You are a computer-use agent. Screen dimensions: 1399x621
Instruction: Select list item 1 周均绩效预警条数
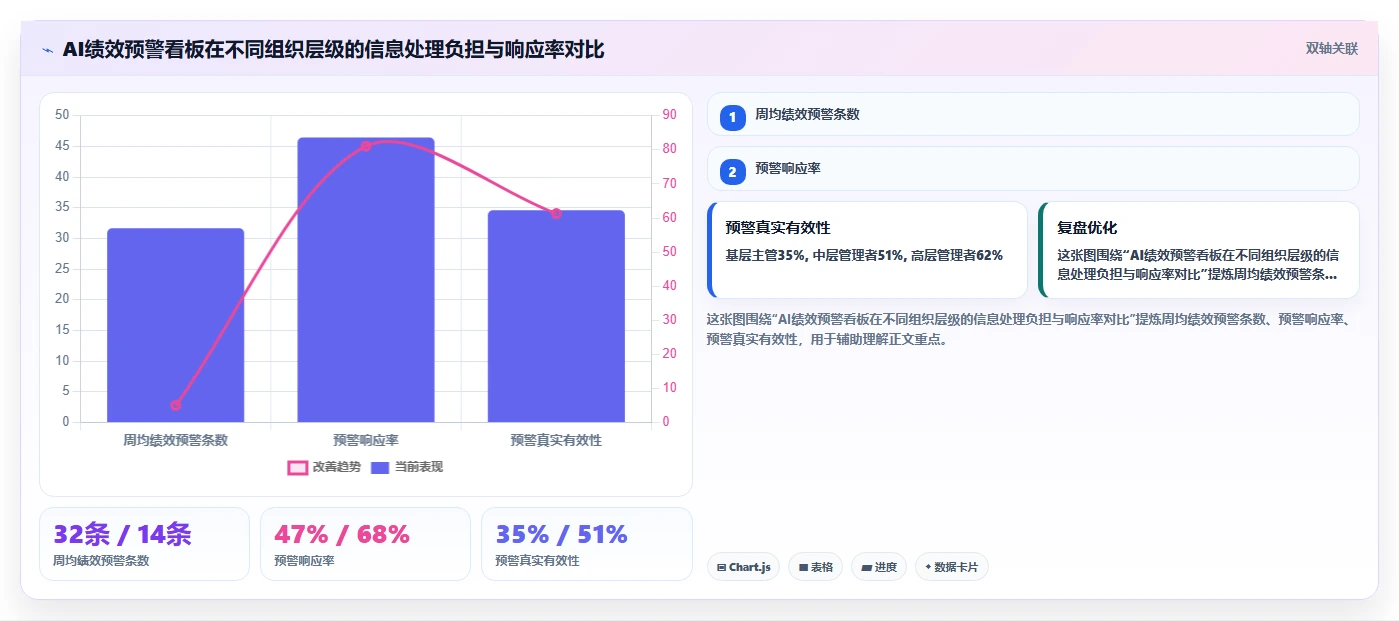[x=1033, y=115]
